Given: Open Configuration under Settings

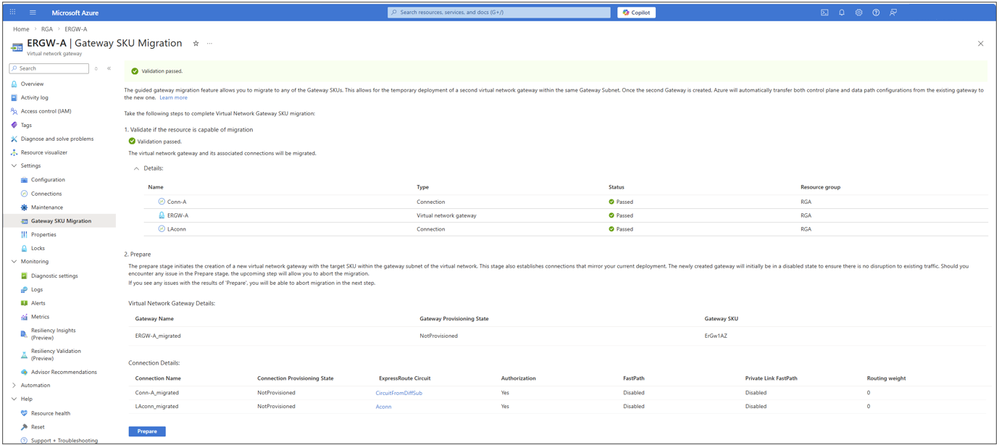Looking at the screenshot, I should point(48,180).
